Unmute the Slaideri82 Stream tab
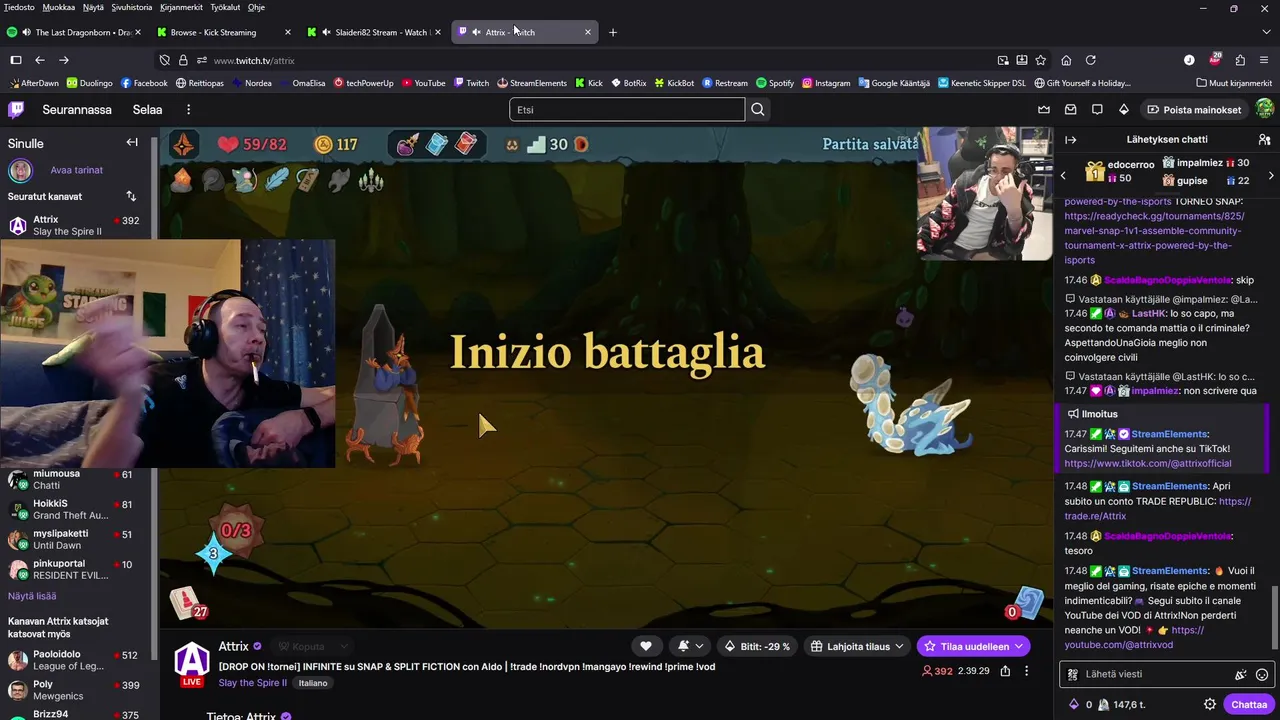Viewport: 1280px width, 720px height. tap(326, 32)
